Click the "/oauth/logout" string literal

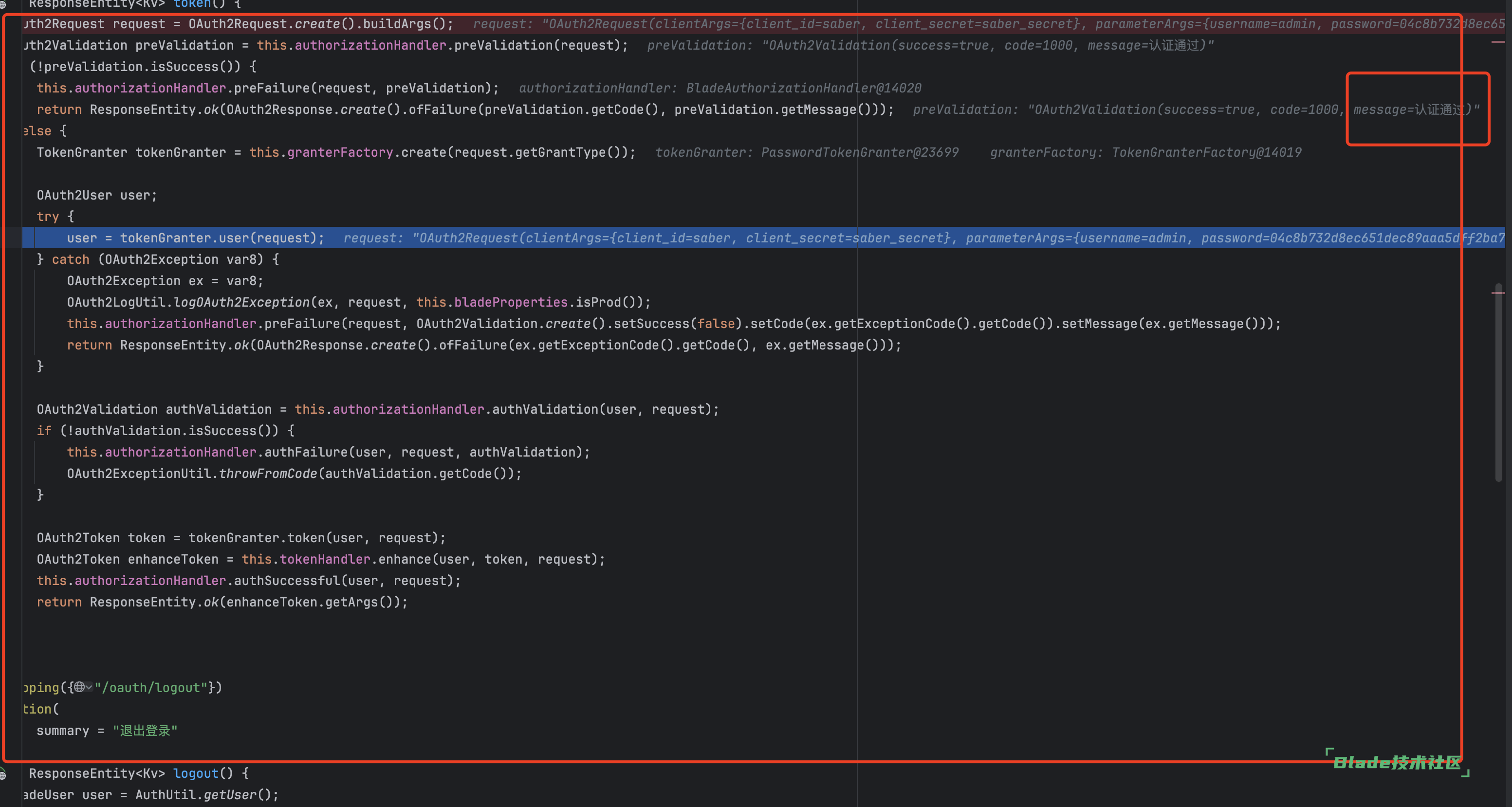point(151,688)
